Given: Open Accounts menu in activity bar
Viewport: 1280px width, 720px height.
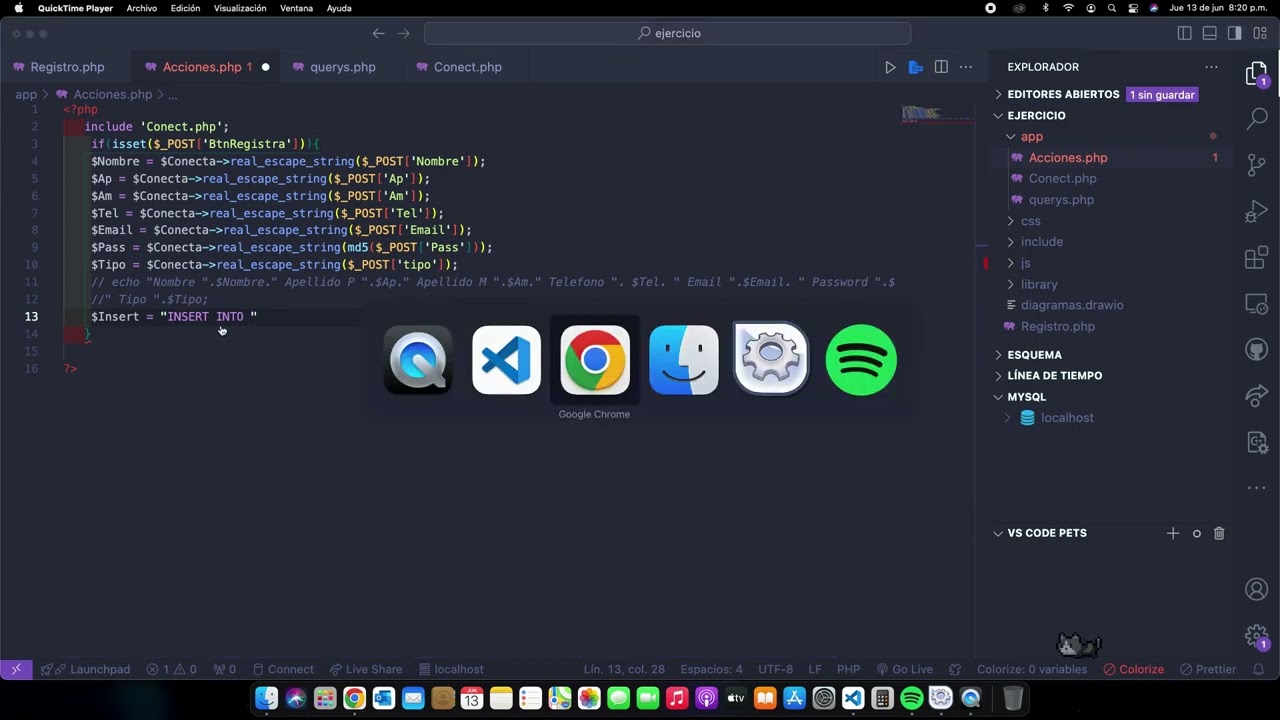Looking at the screenshot, I should [x=1257, y=590].
